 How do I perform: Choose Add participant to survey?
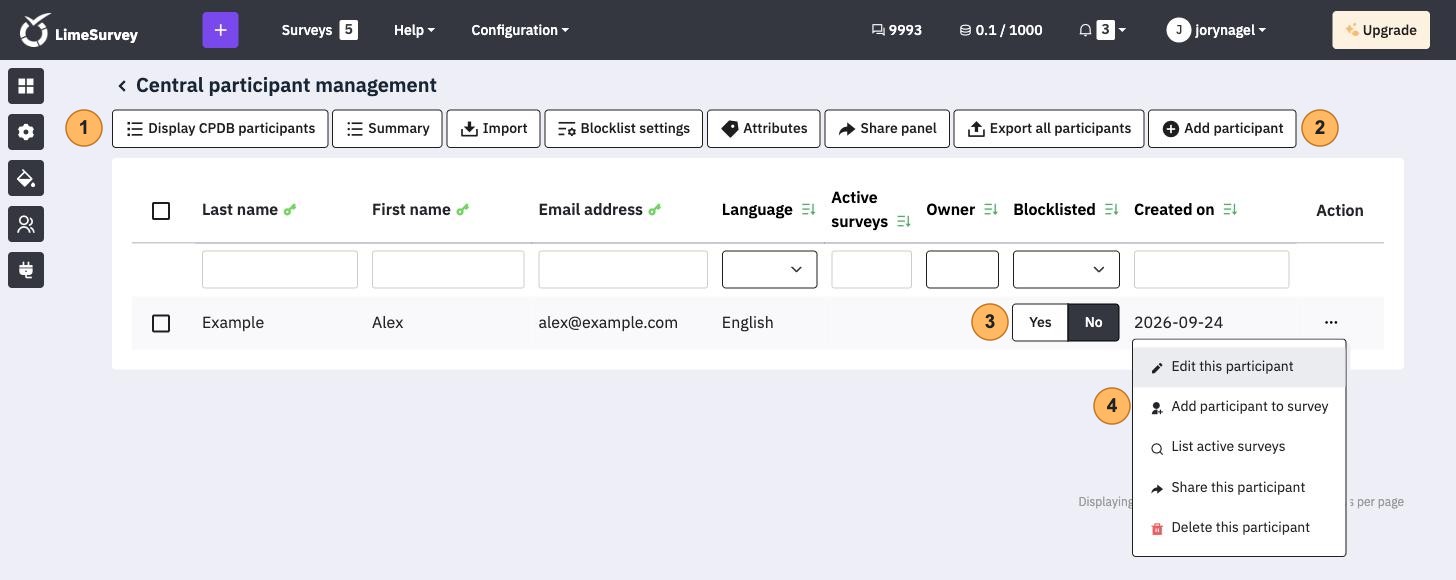1239,407
